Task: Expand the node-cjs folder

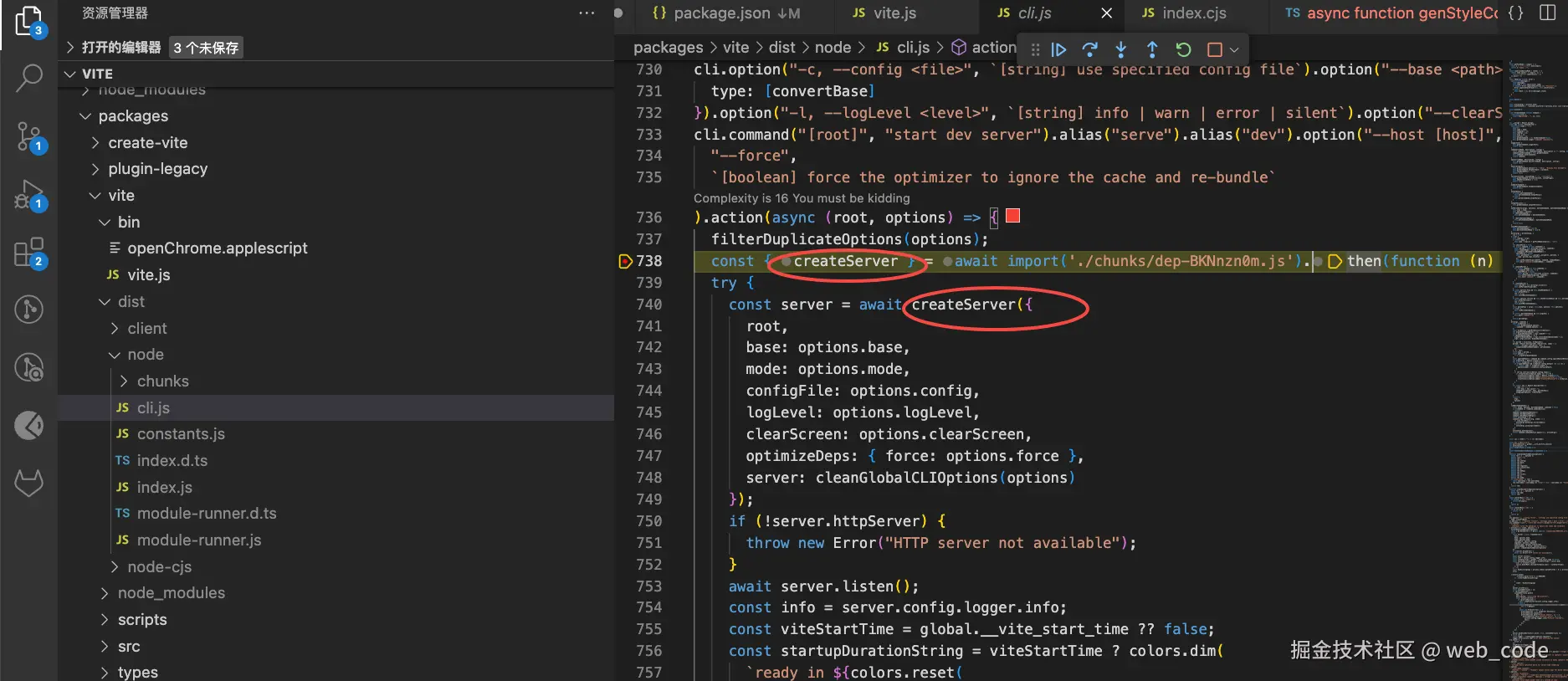Action: [x=159, y=566]
